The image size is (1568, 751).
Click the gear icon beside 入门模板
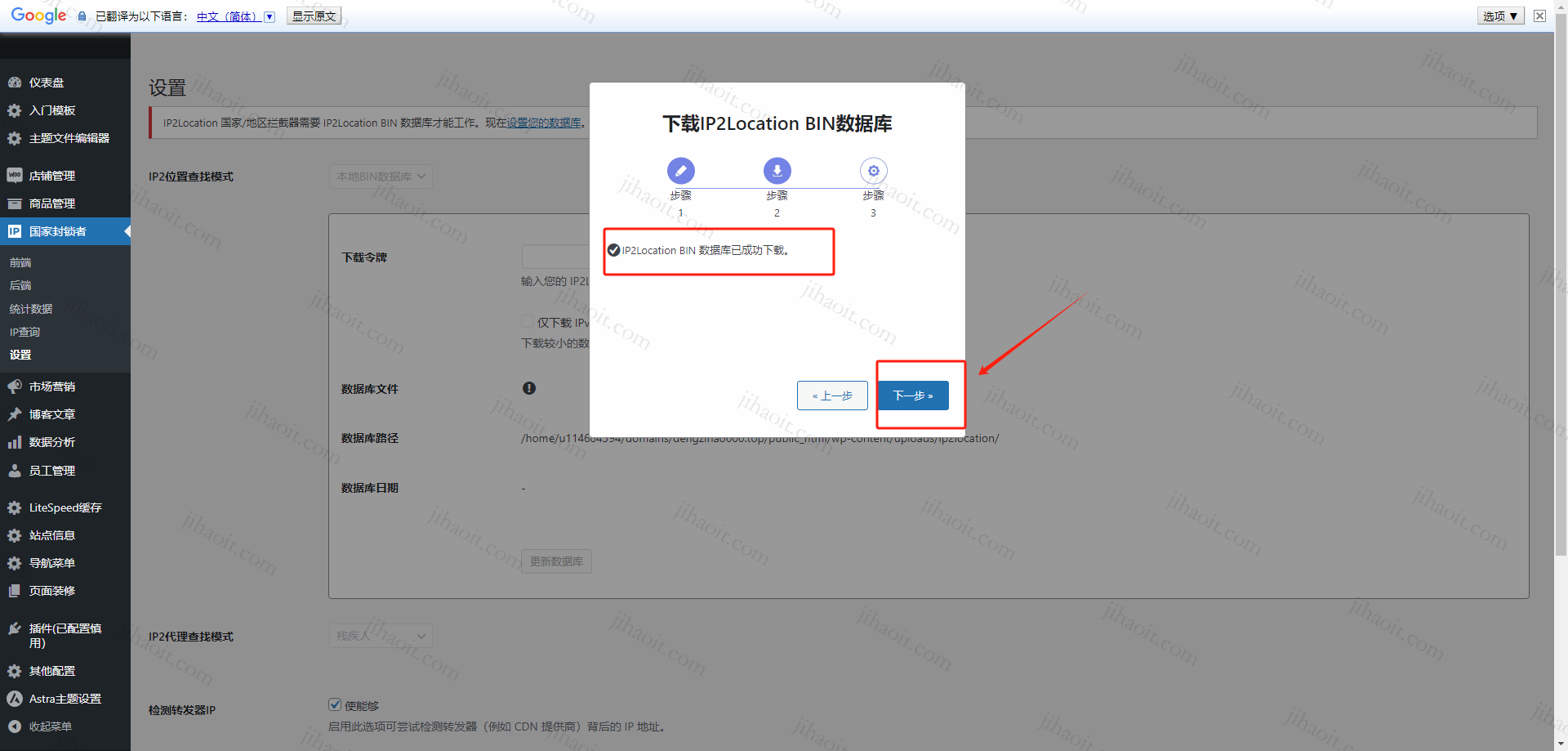click(x=15, y=110)
